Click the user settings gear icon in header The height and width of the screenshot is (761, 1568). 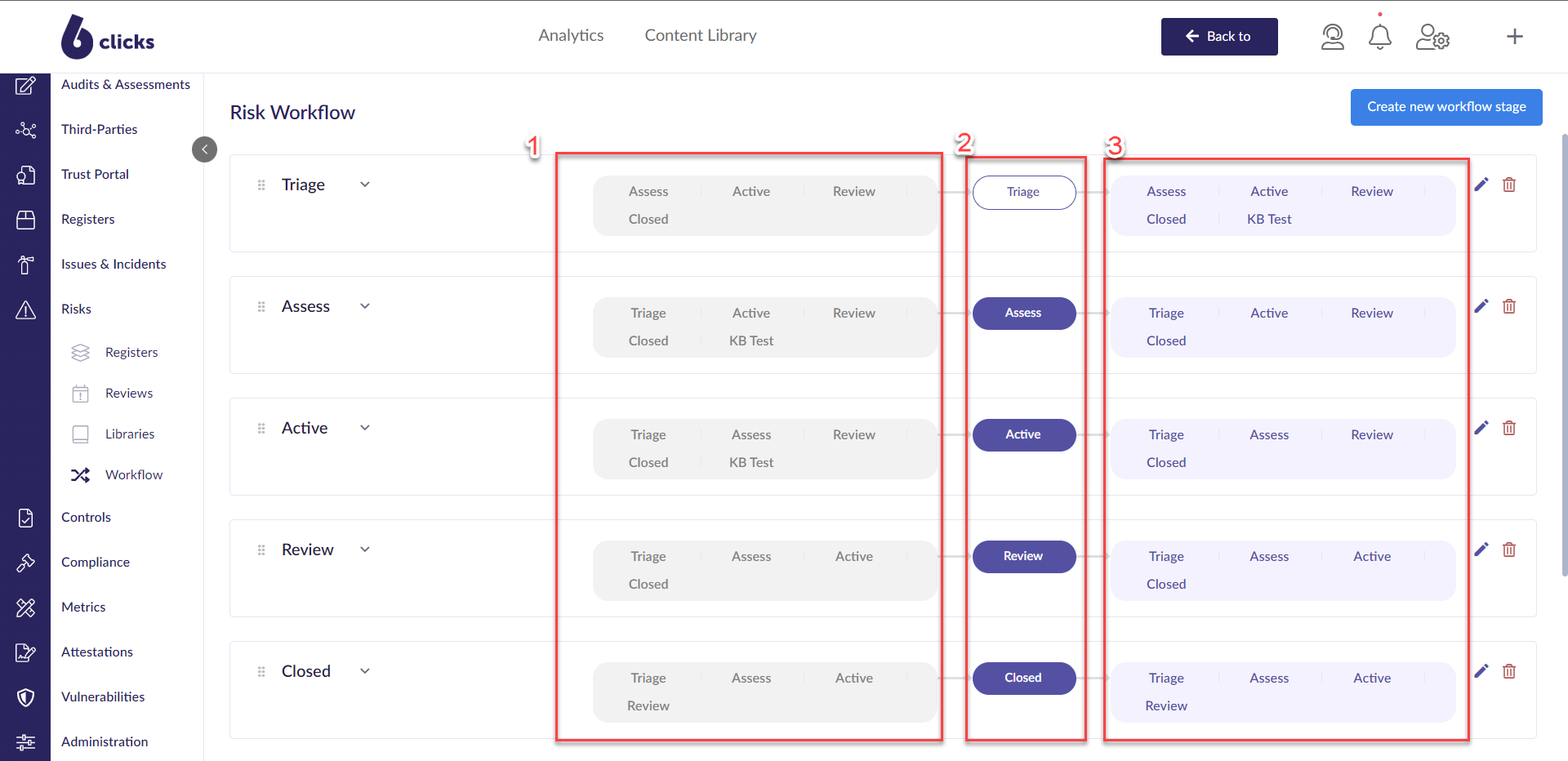[1432, 37]
